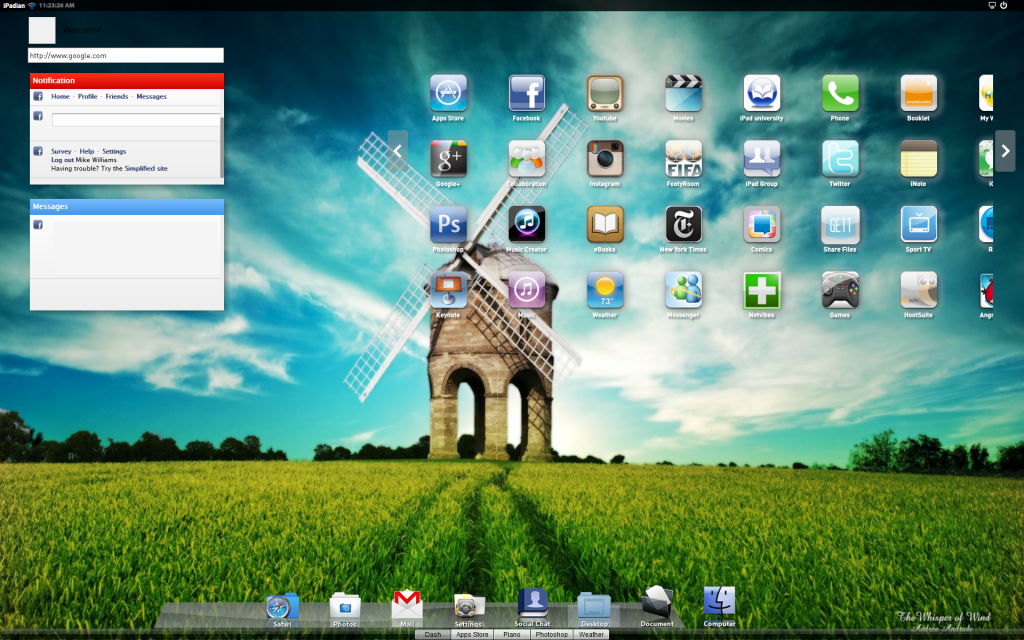Open the Help link
Screen dimensions: 1024x640
click(x=87, y=151)
